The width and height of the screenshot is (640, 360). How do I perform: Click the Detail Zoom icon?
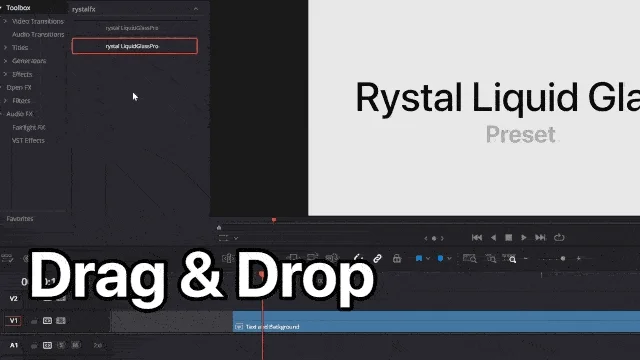click(x=491, y=258)
